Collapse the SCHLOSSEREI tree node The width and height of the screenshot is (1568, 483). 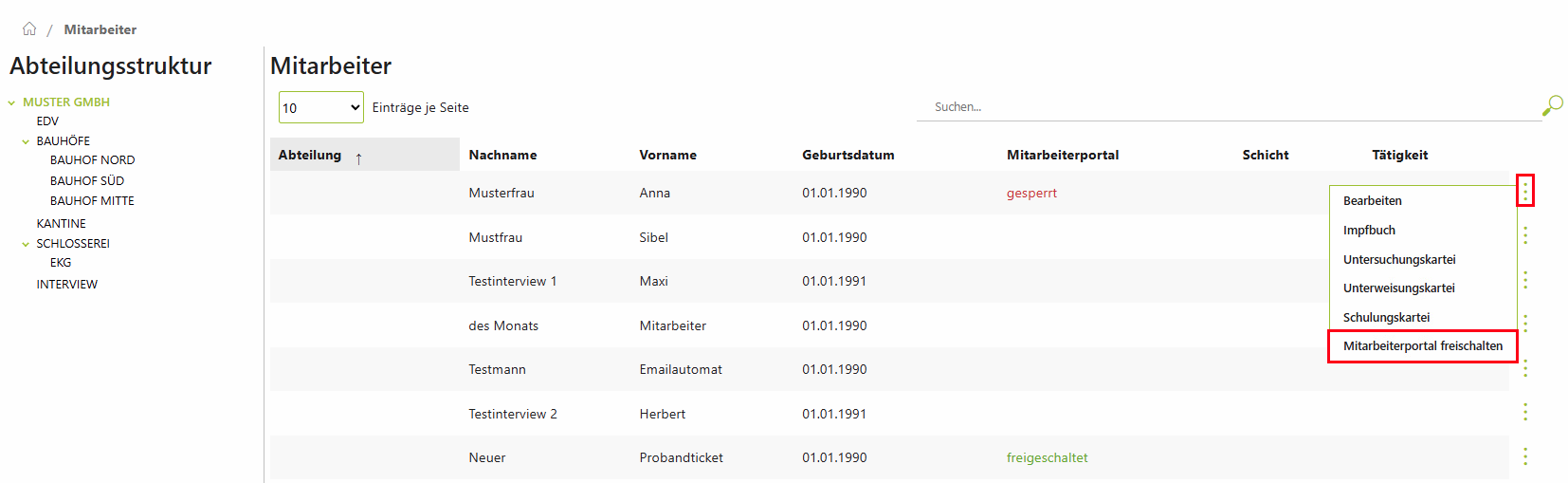(26, 244)
